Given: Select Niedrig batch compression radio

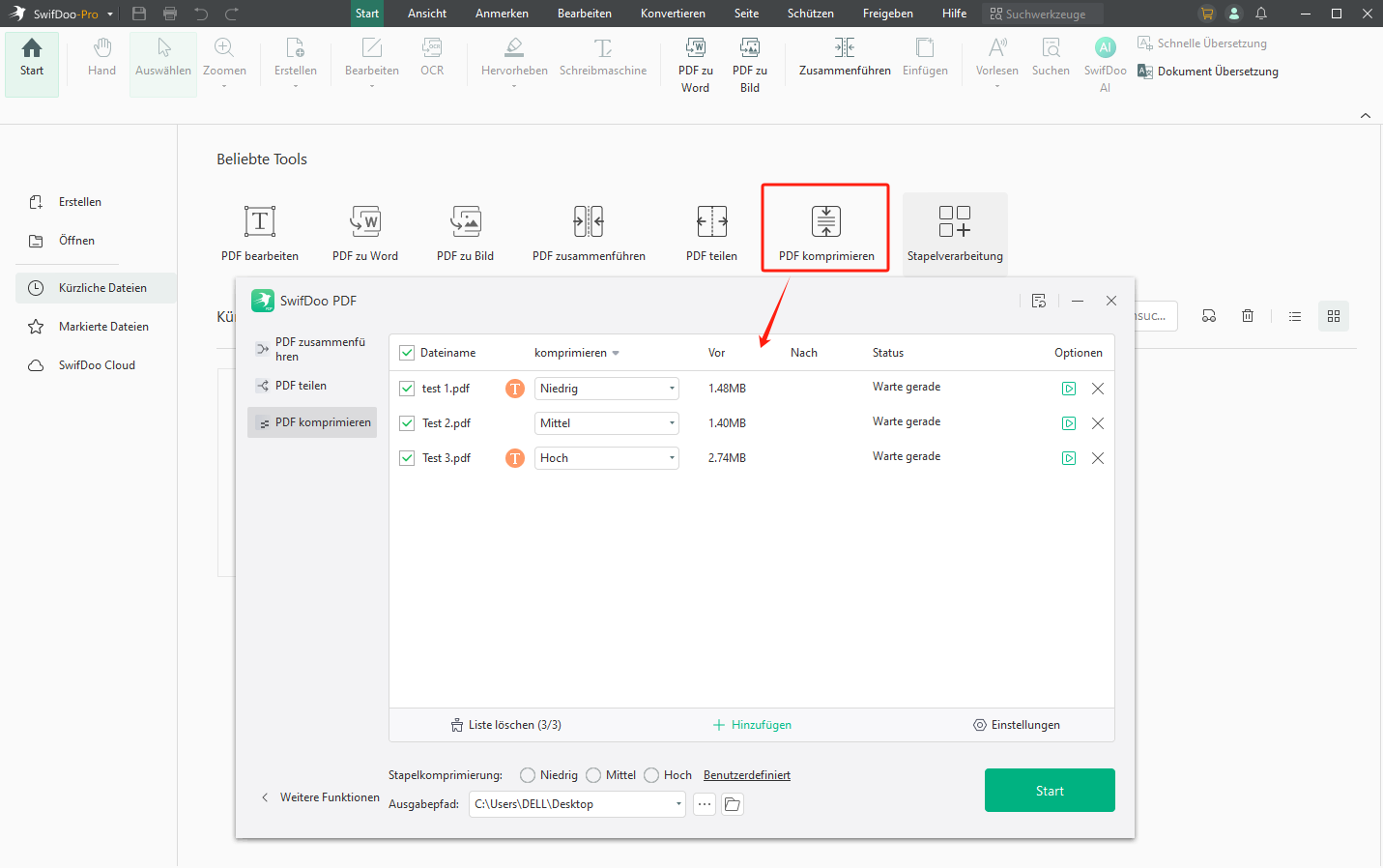Looking at the screenshot, I should (x=528, y=775).
